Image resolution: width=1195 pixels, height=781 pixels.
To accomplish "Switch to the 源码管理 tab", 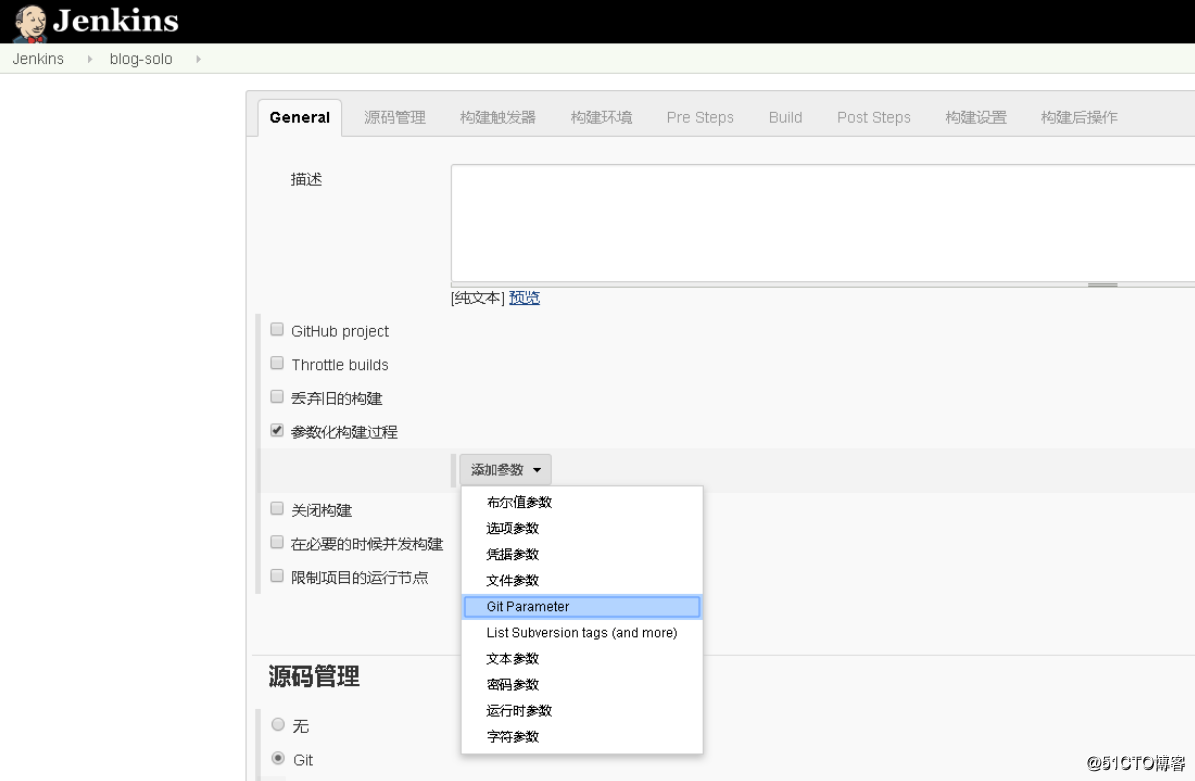I will coord(395,117).
